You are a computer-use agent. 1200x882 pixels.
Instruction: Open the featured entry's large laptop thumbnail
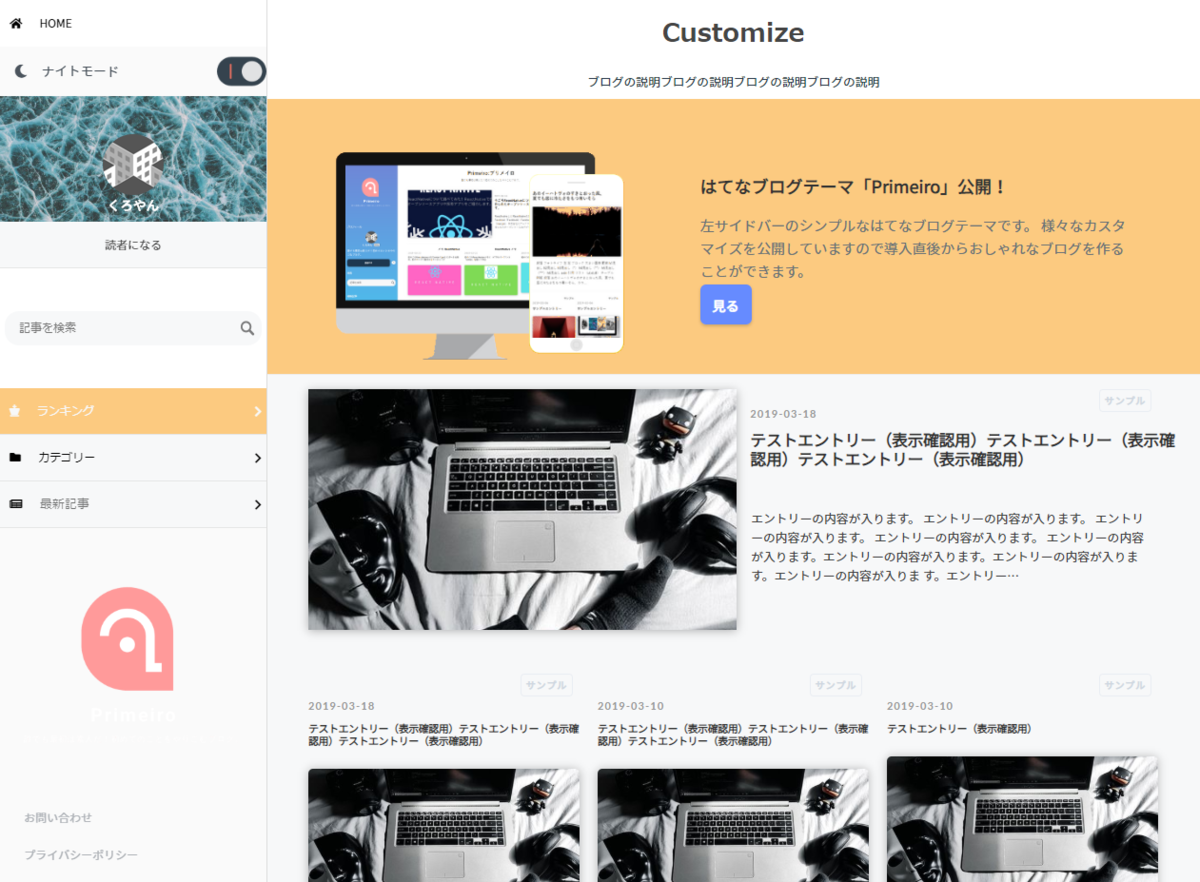(522, 510)
